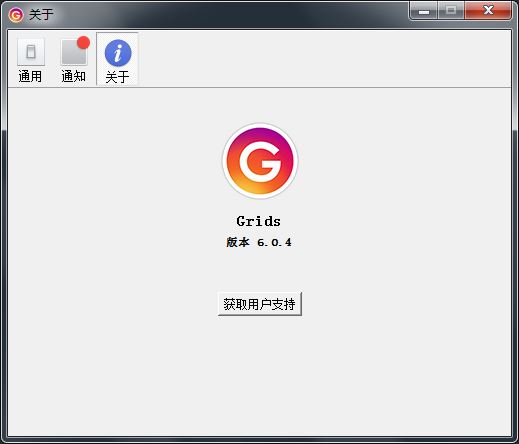Switch to the 通知 notifications tab
This screenshot has height=444, width=519.
pyautogui.click(x=74, y=60)
